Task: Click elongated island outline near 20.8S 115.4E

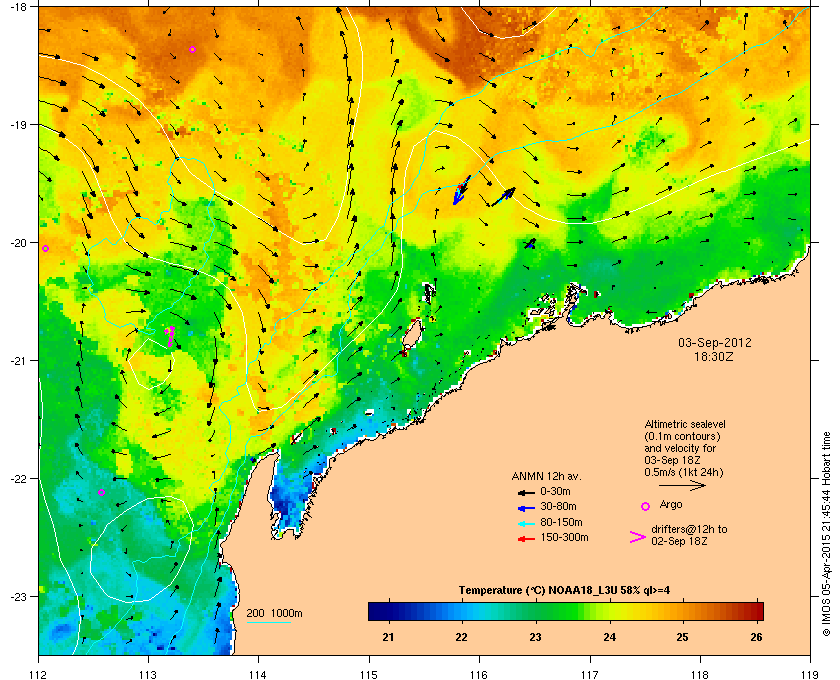Action: pyautogui.click(x=411, y=334)
